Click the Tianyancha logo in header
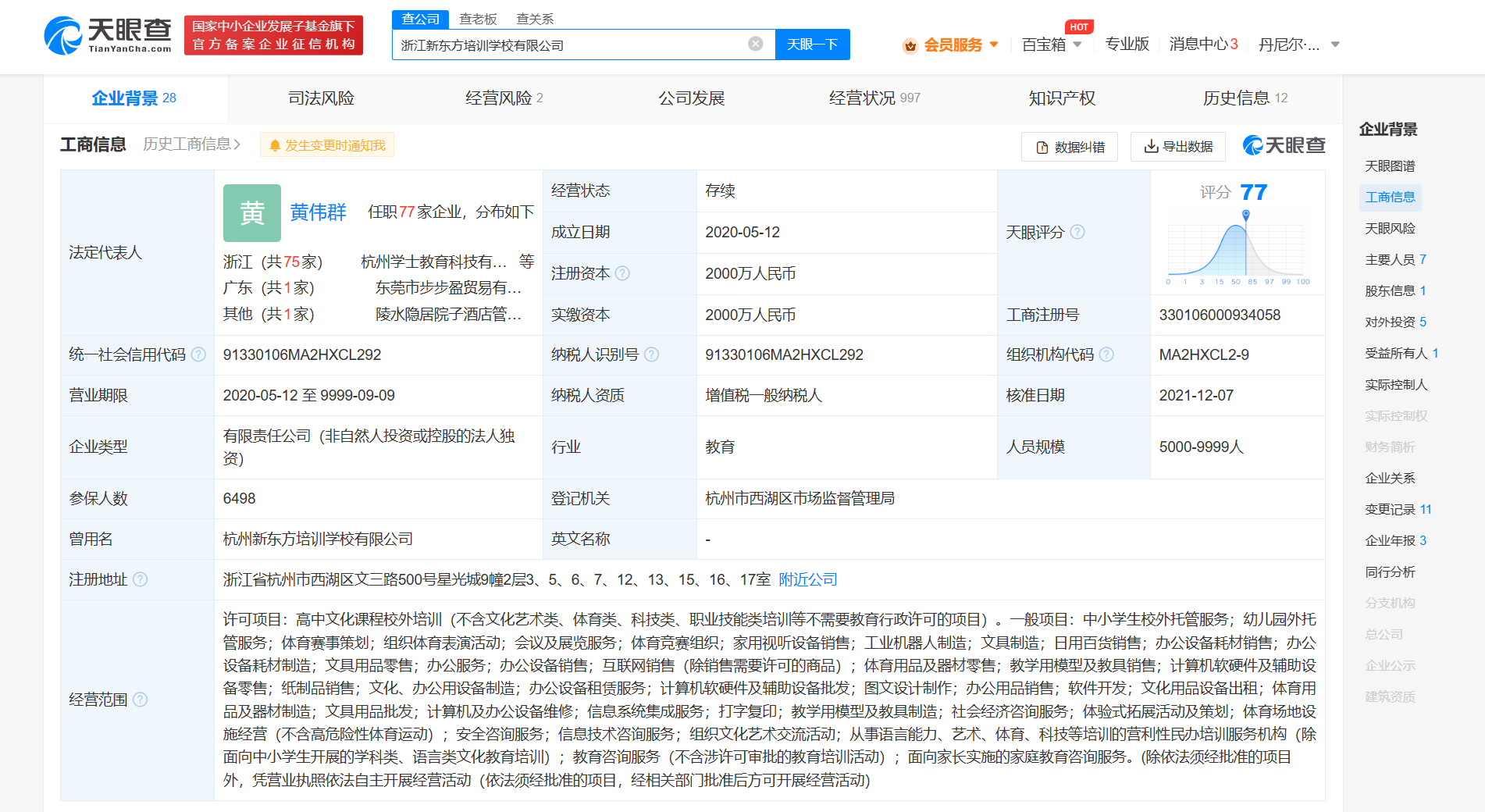1485x812 pixels. (108, 35)
